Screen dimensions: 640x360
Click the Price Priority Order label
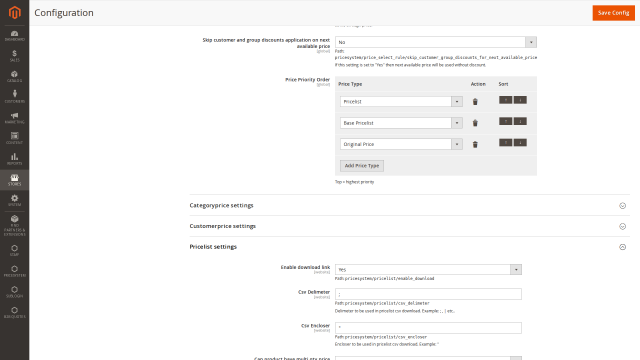click(x=307, y=80)
